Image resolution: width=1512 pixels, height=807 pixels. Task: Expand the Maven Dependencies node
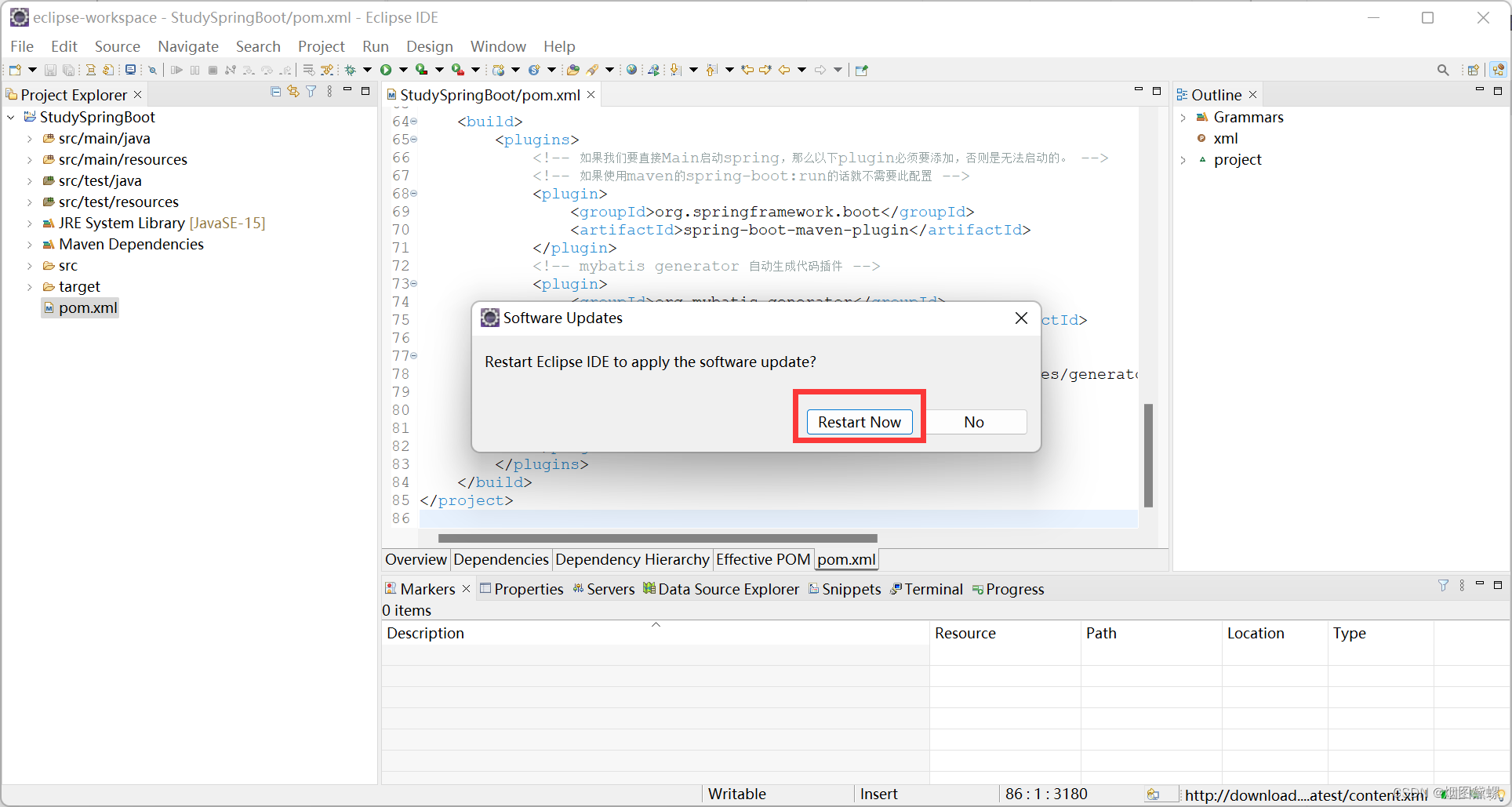pyautogui.click(x=30, y=245)
